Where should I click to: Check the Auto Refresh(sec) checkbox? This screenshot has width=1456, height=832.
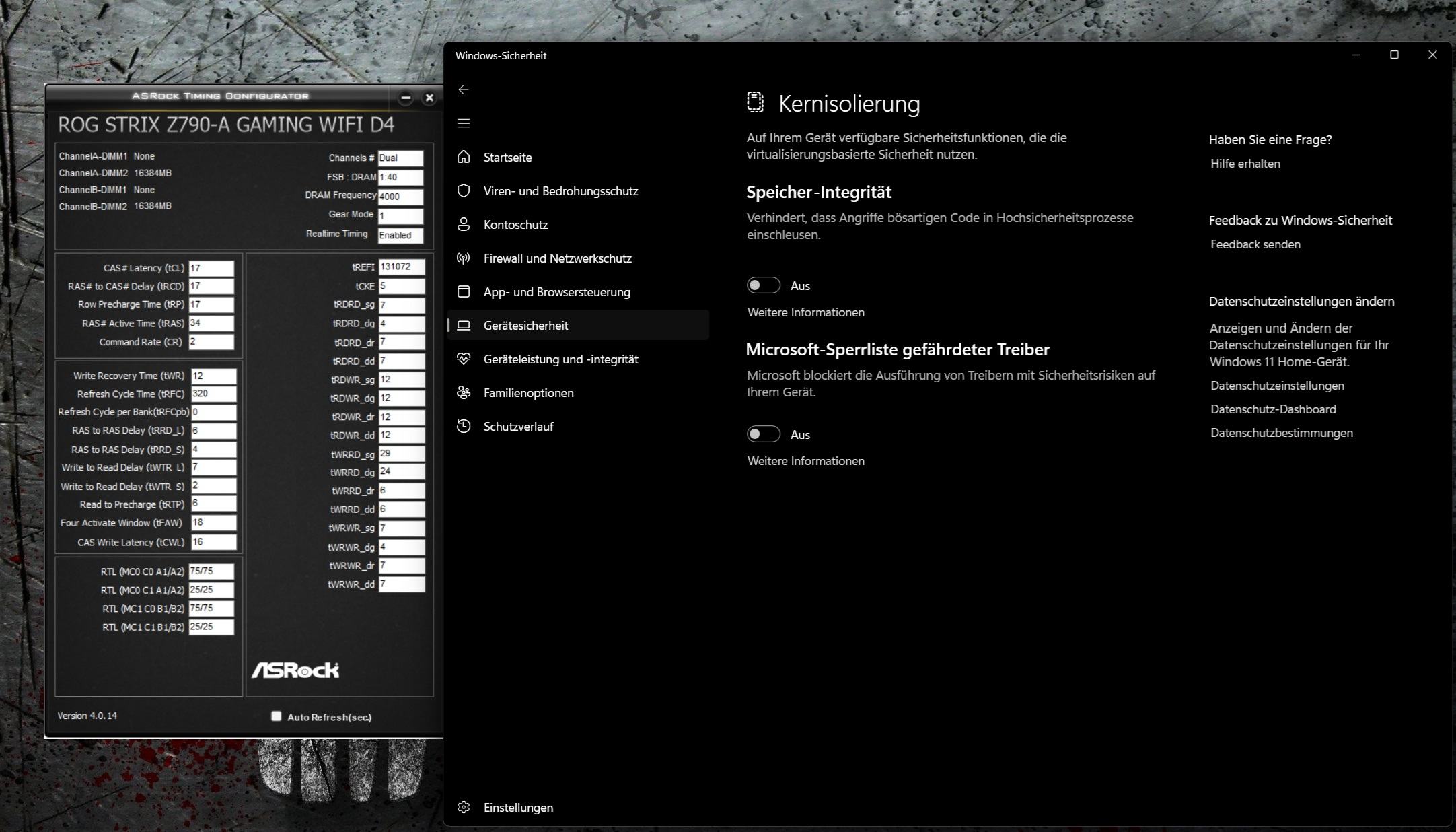(276, 716)
